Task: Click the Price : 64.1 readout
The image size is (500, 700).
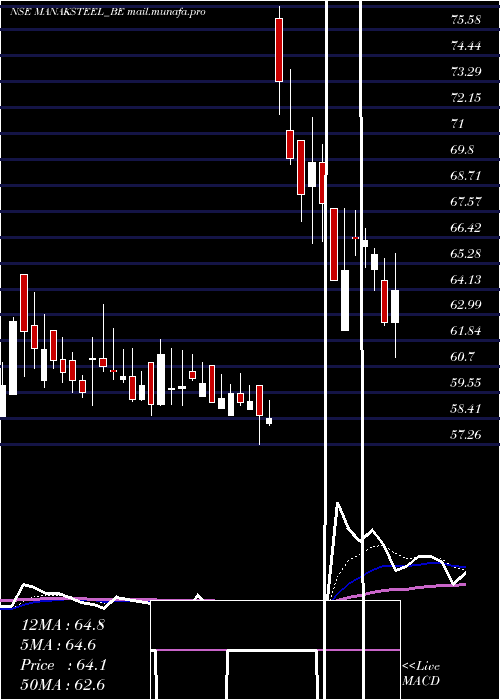Action: [x=63, y=665]
